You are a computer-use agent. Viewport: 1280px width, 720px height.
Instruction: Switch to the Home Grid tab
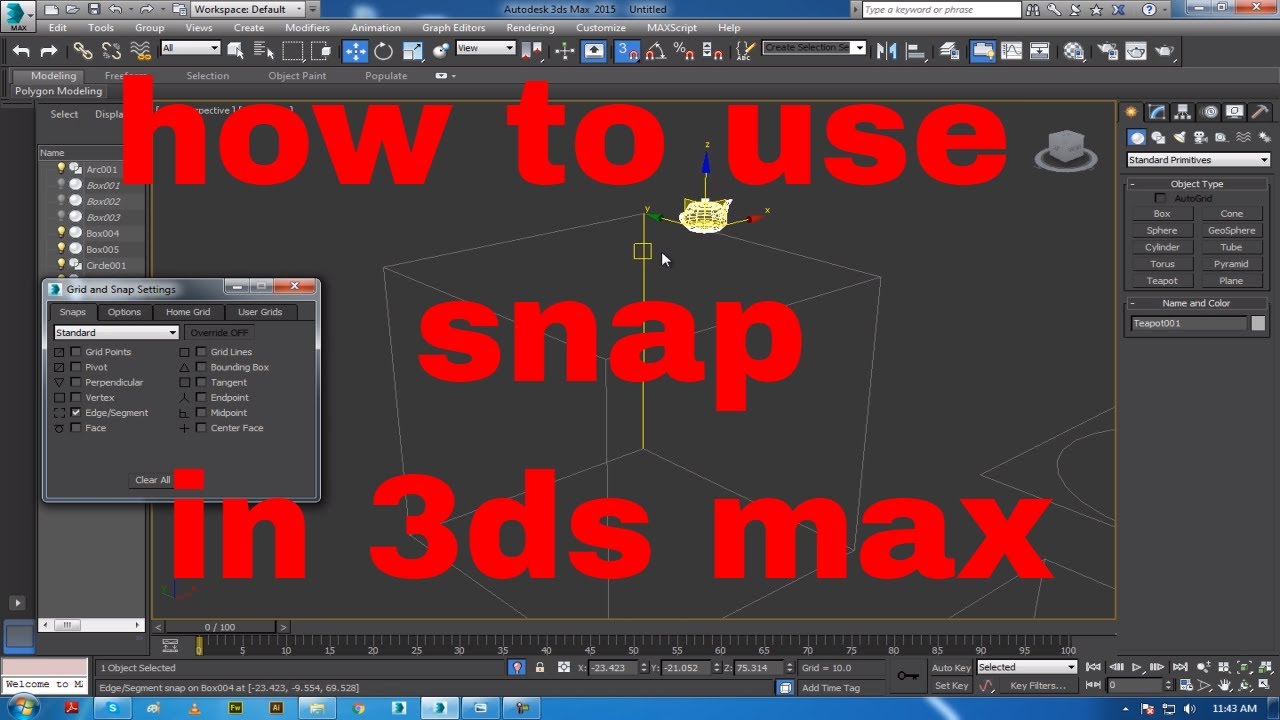pyautogui.click(x=188, y=312)
